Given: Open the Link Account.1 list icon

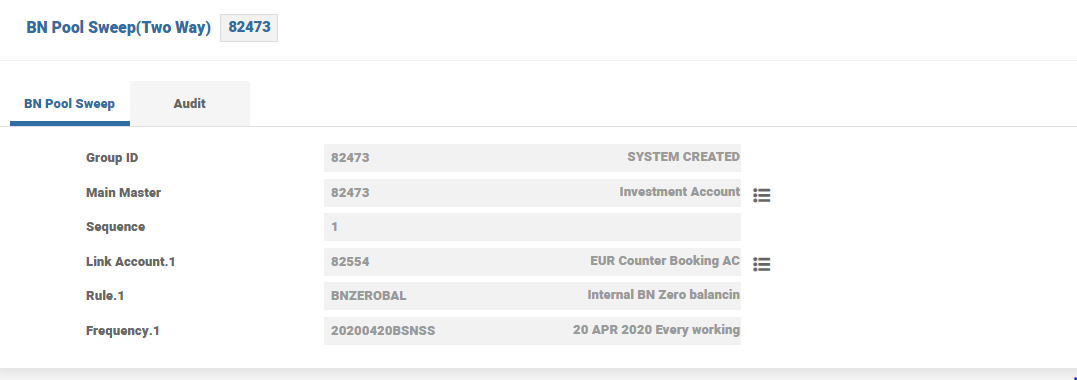Looking at the screenshot, I should (x=762, y=265).
